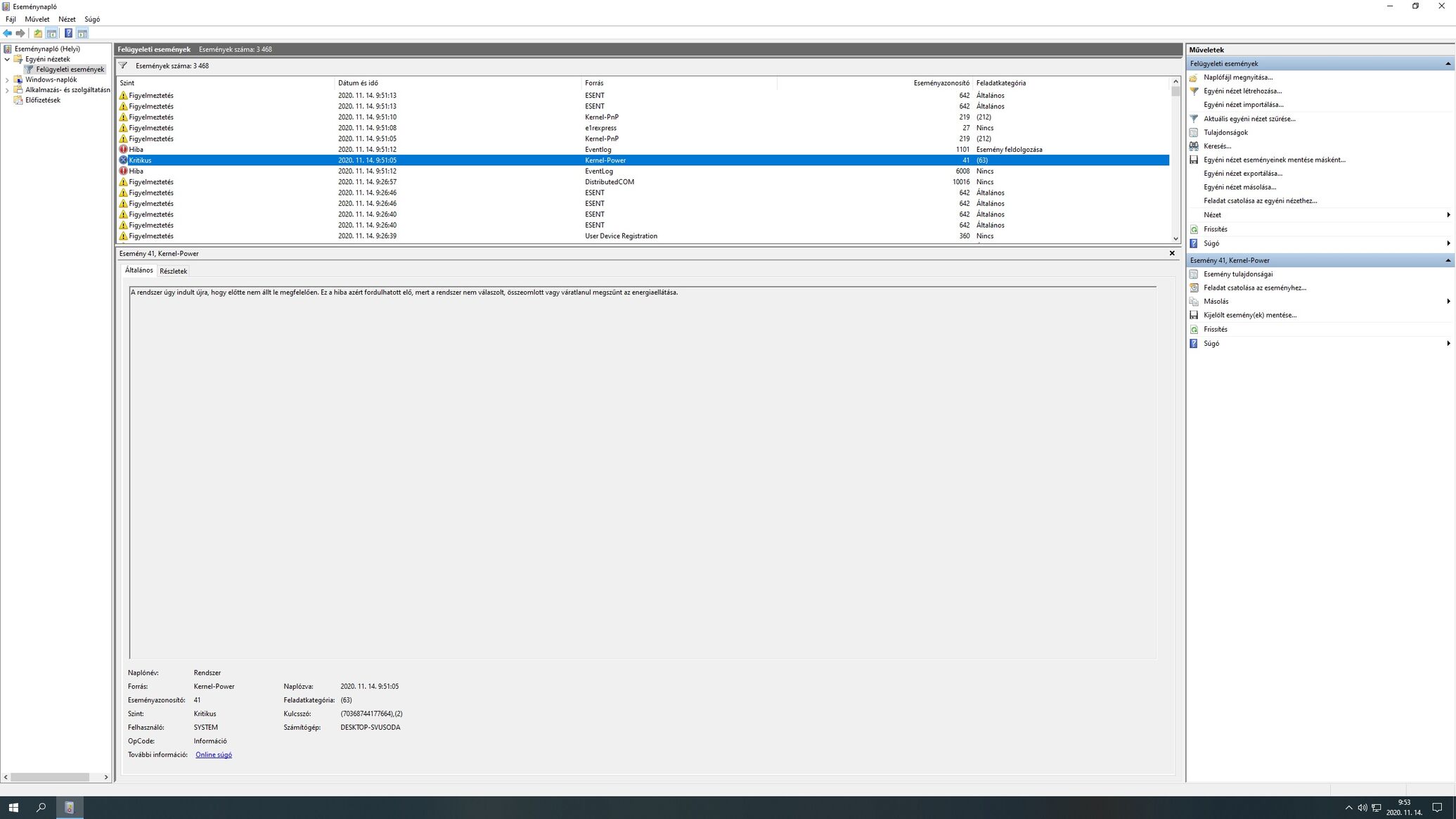Switch to the Részletek tab
Image resolution: width=1456 pixels, height=819 pixels.
point(173,271)
